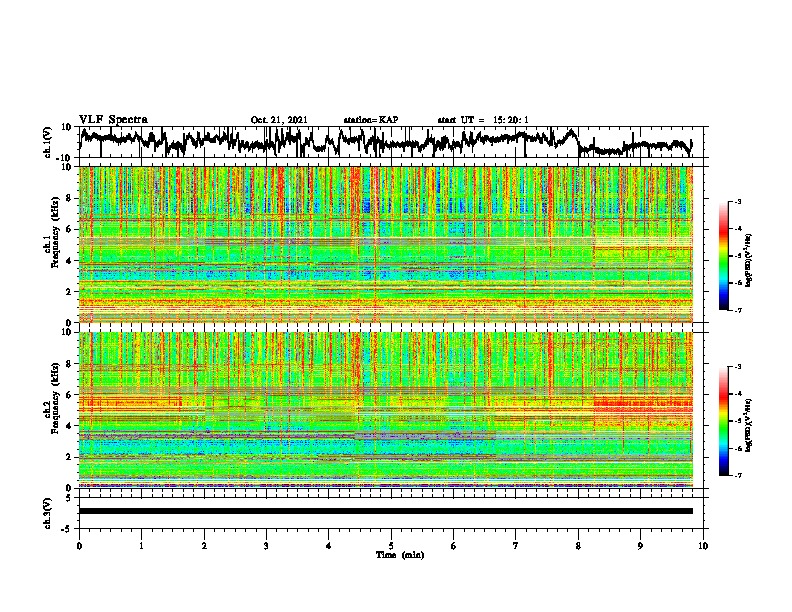
Task: Click the ch.3(V) black signal bar
Action: 386,511
